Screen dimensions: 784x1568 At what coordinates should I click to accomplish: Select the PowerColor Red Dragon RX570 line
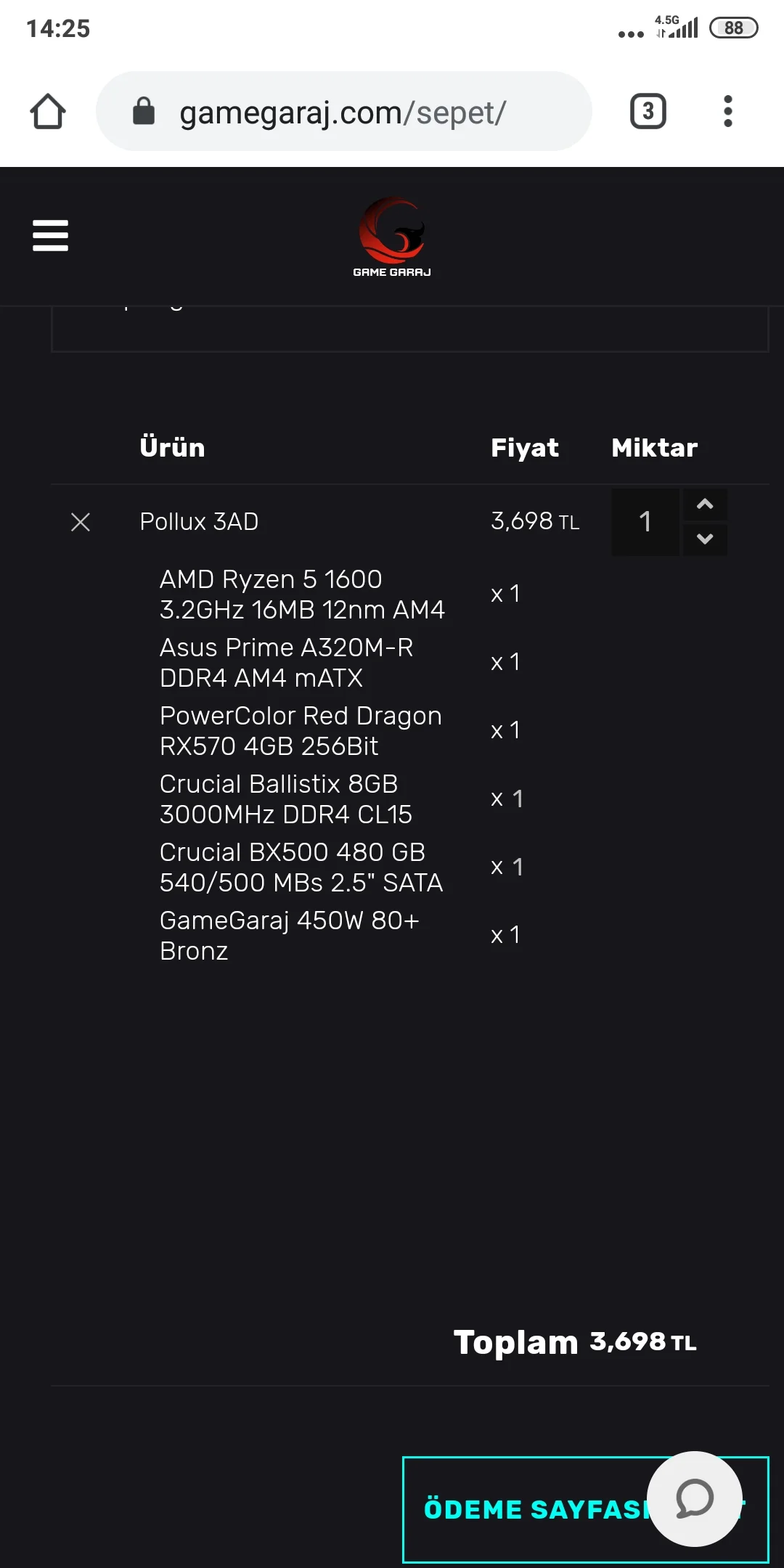click(300, 730)
